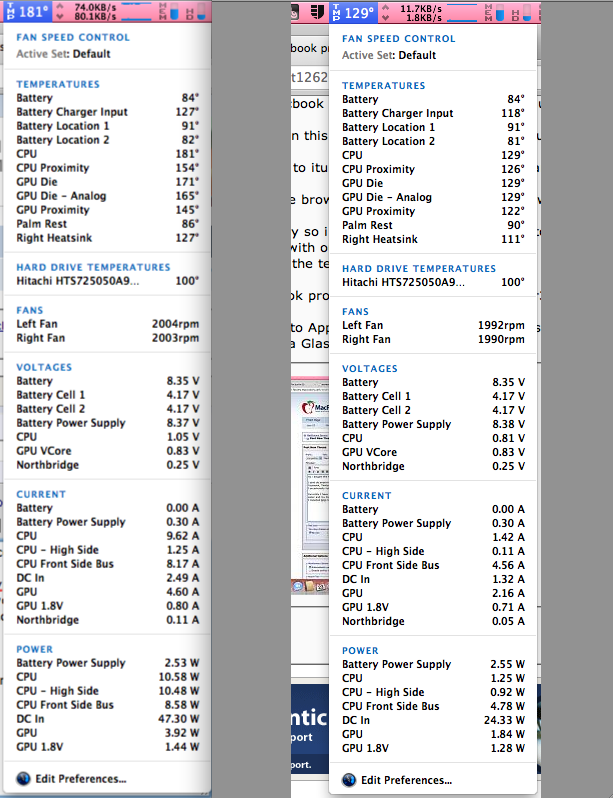
Task: Select the Battery Charger Input 127° row
Action: 107,112
